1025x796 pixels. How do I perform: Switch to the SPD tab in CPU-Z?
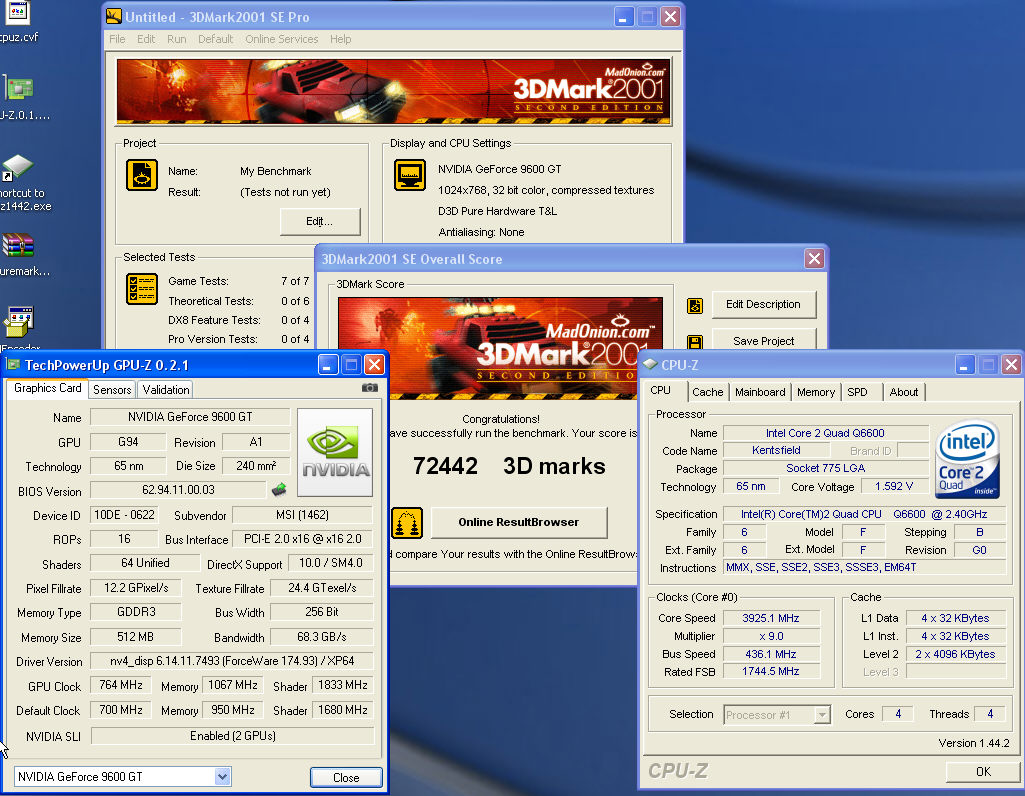pyautogui.click(x=857, y=392)
